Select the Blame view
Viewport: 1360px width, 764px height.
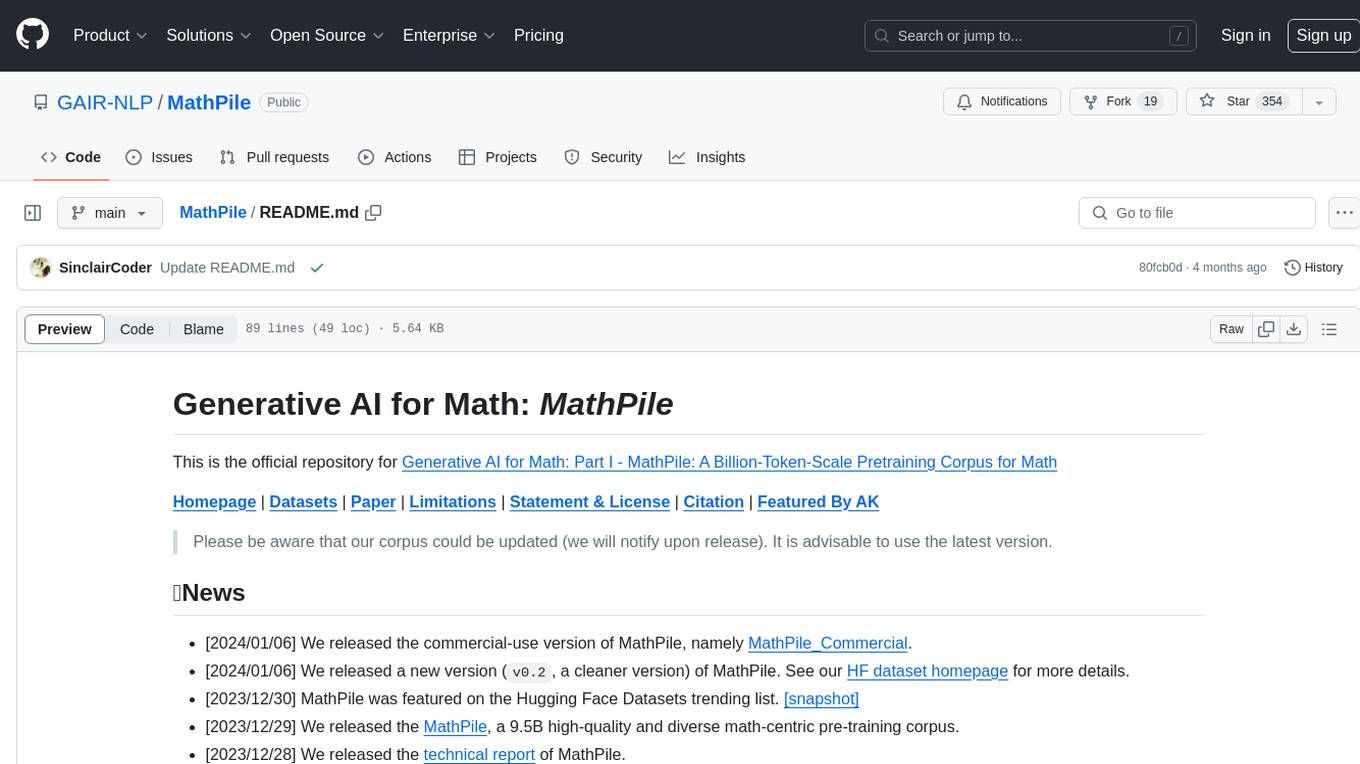tap(203, 329)
